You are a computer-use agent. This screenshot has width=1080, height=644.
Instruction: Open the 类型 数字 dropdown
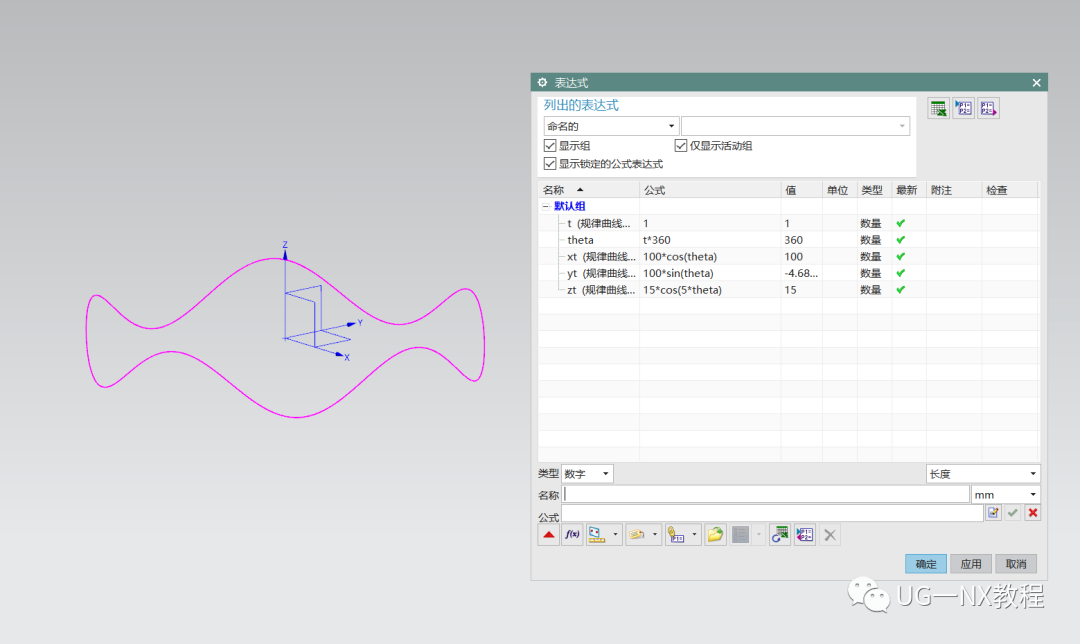pos(588,474)
